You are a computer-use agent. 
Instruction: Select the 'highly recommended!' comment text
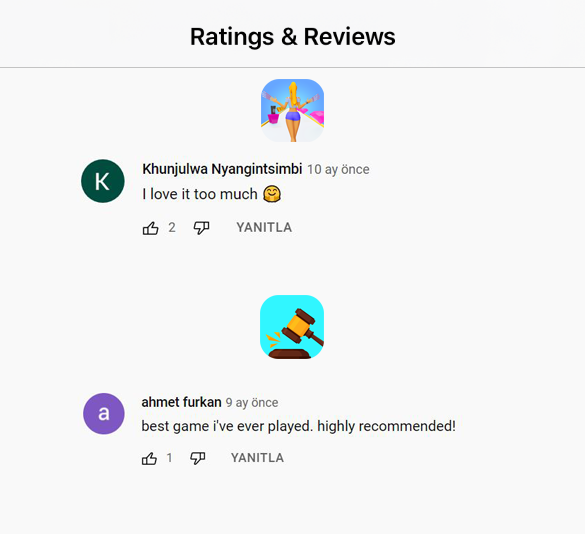pos(387,426)
